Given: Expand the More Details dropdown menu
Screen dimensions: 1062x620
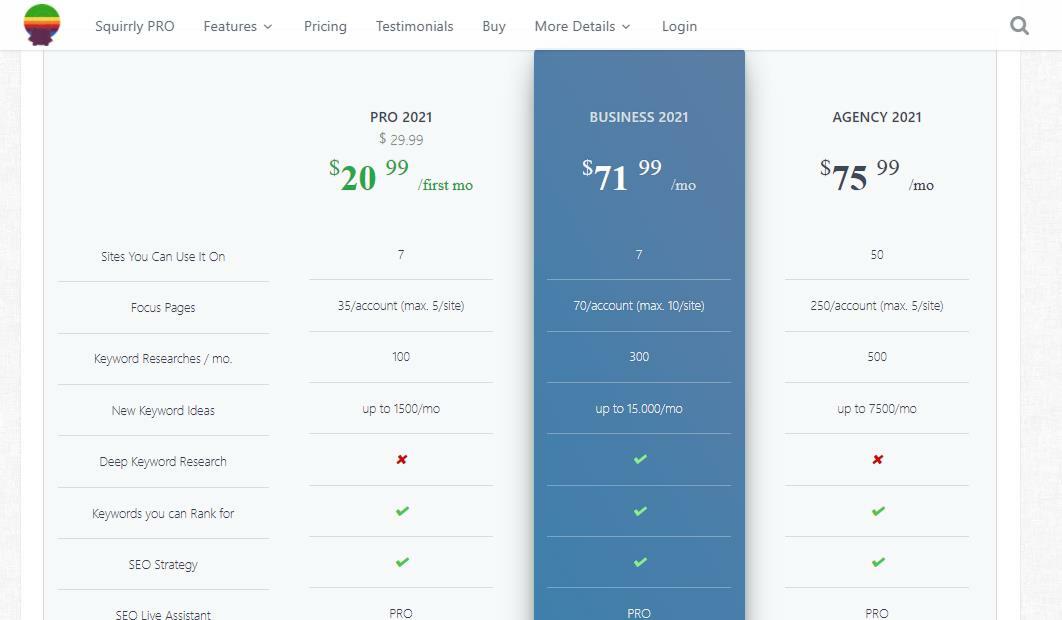Looking at the screenshot, I should 582,26.
